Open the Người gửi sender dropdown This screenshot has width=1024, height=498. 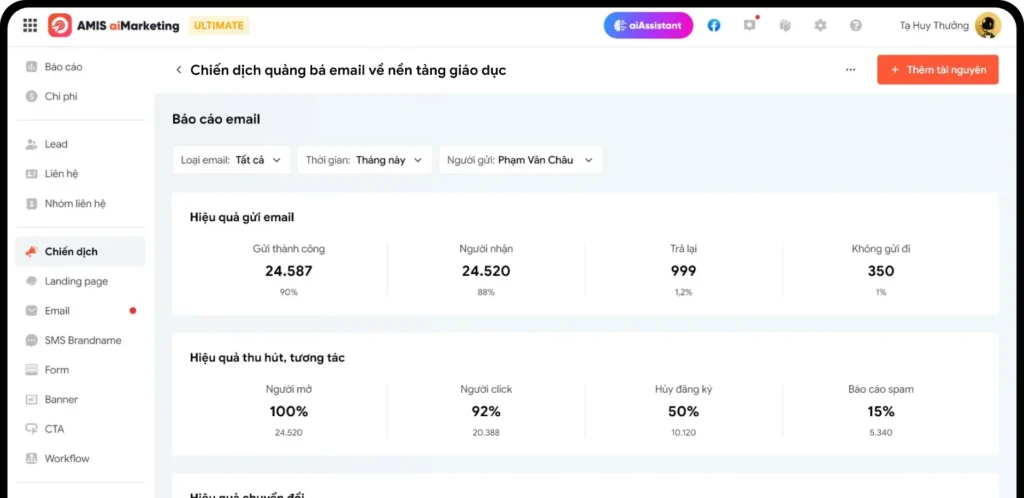pos(520,160)
